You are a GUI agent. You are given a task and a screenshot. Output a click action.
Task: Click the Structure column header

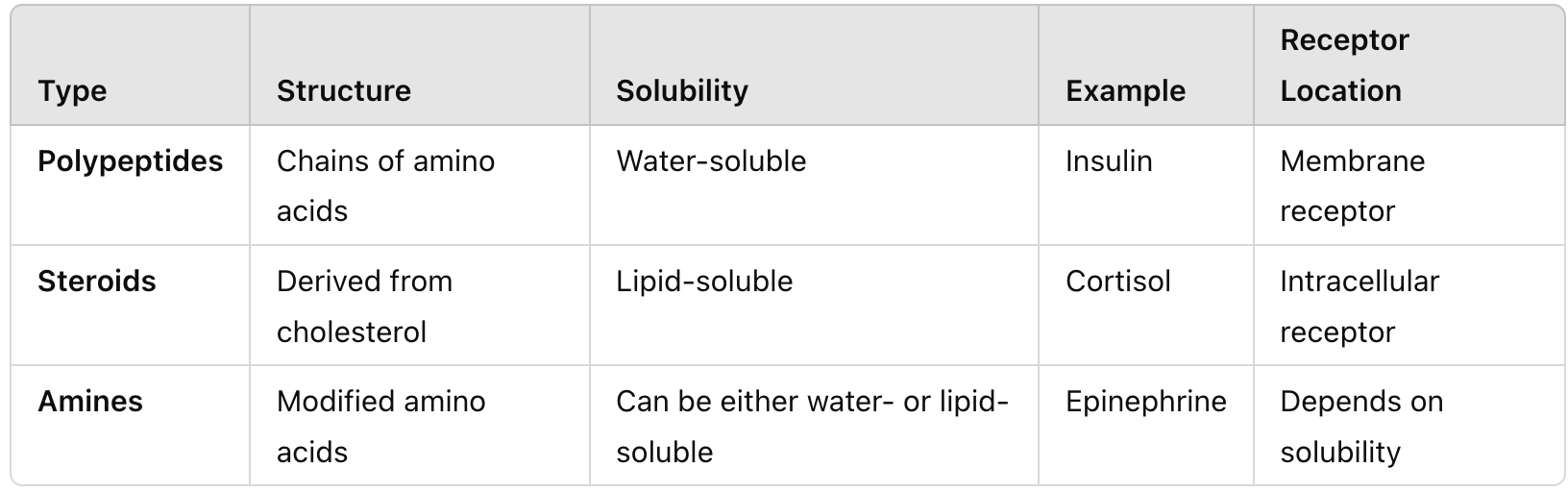tap(344, 91)
